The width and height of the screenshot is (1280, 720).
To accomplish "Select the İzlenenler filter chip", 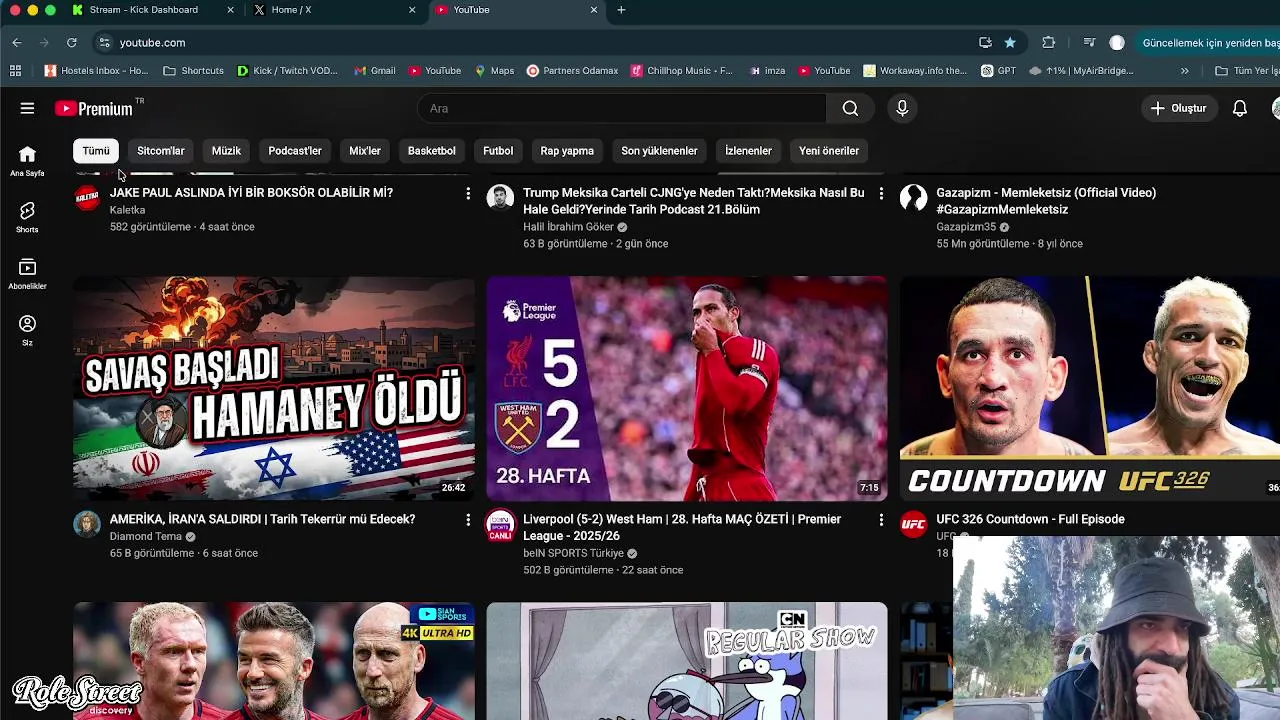I will click(749, 151).
